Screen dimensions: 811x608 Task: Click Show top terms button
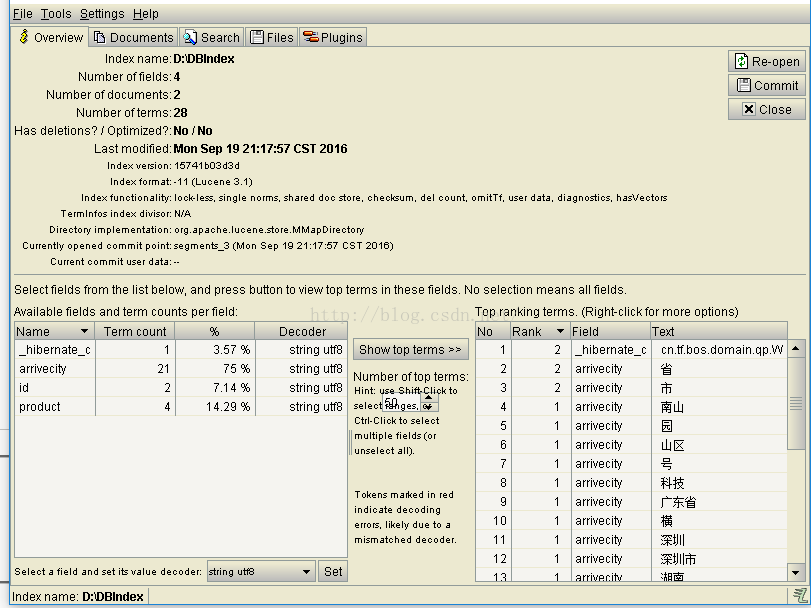[411, 349]
